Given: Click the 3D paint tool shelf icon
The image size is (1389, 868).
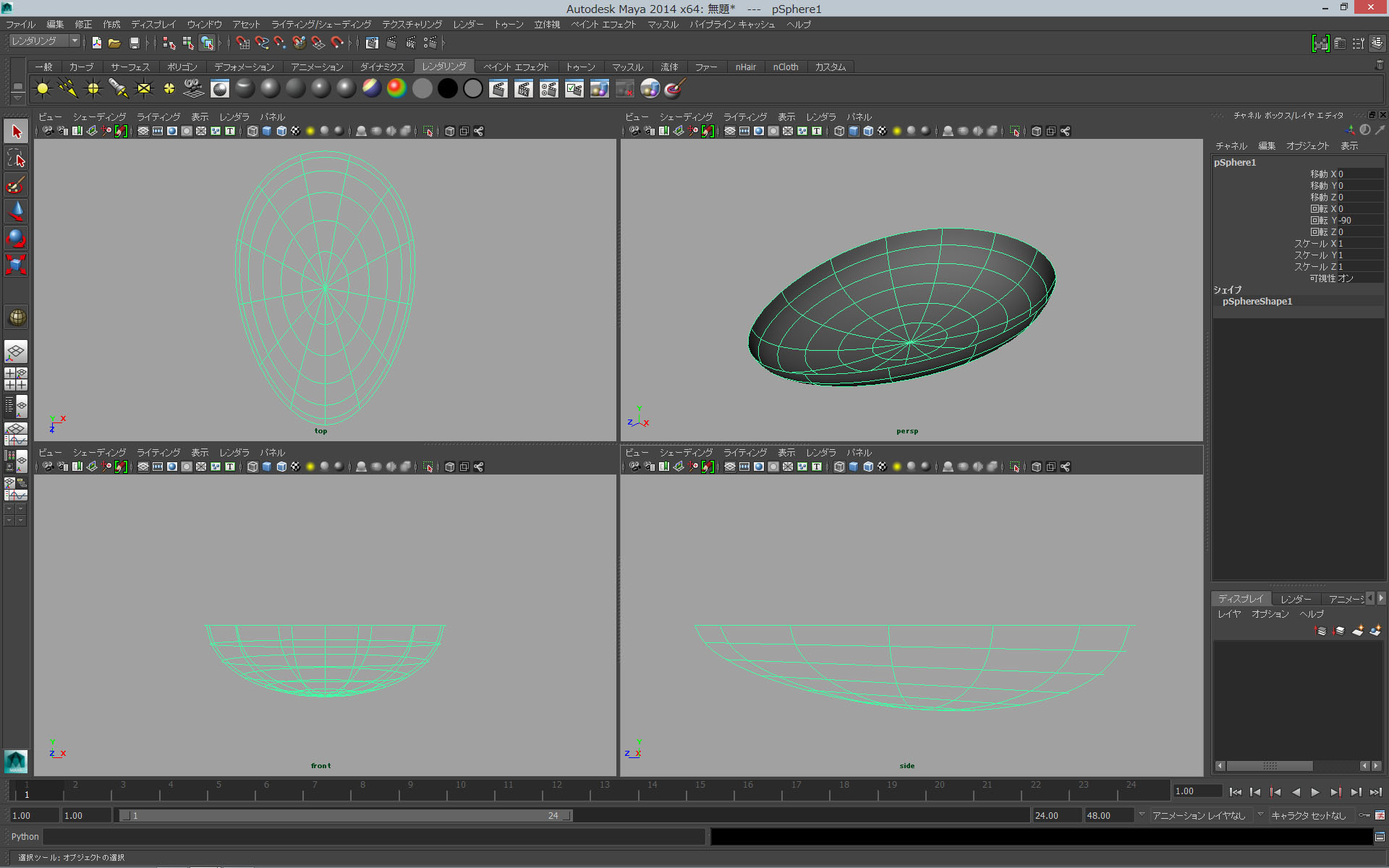Looking at the screenshot, I should coord(674,88).
